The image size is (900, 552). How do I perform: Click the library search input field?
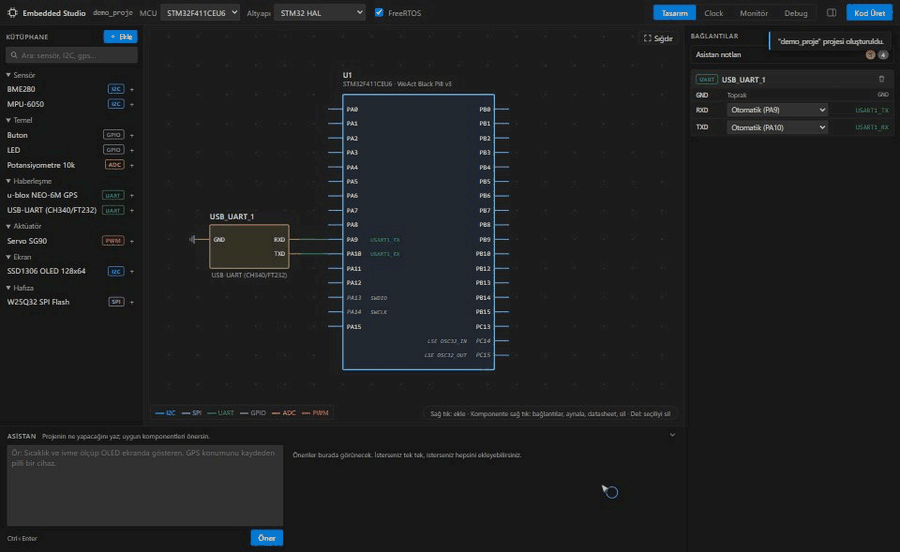(x=72, y=55)
